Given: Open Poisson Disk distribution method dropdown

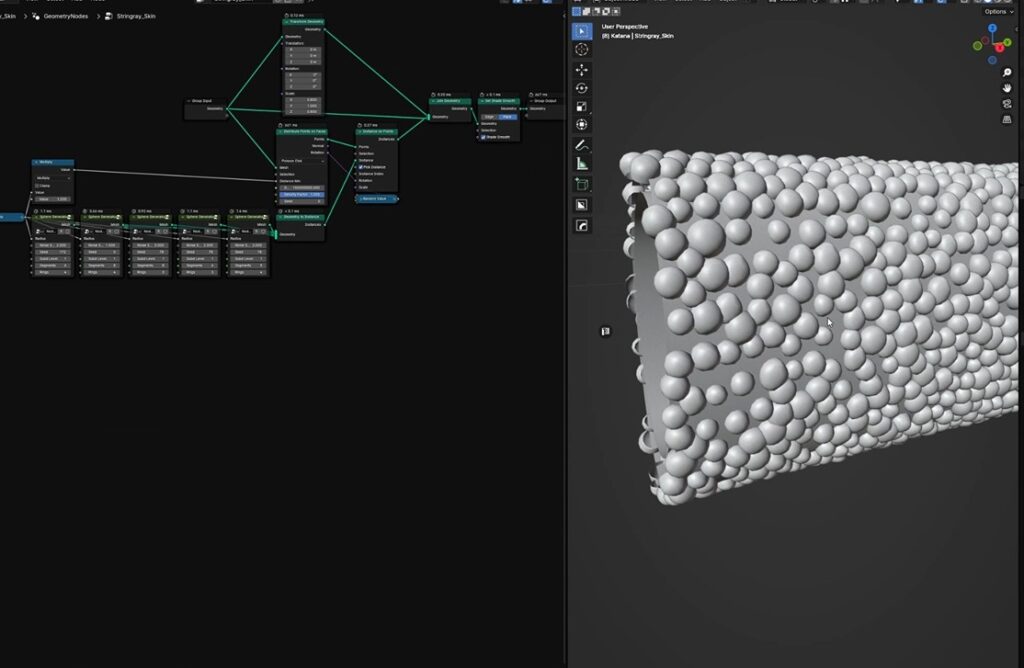Looking at the screenshot, I should [300, 160].
